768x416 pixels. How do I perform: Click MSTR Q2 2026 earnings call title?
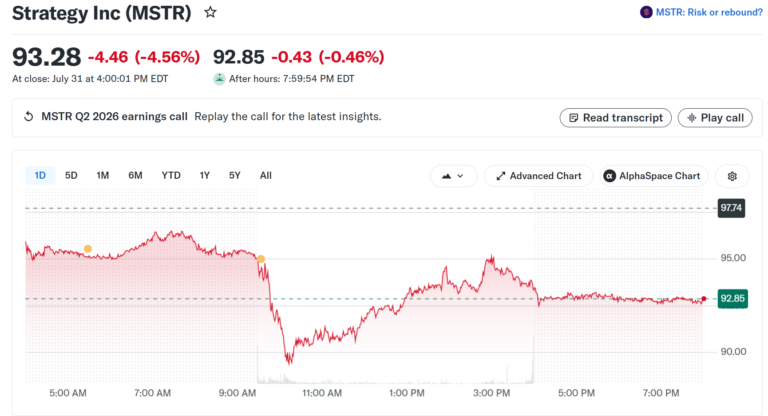tap(114, 117)
